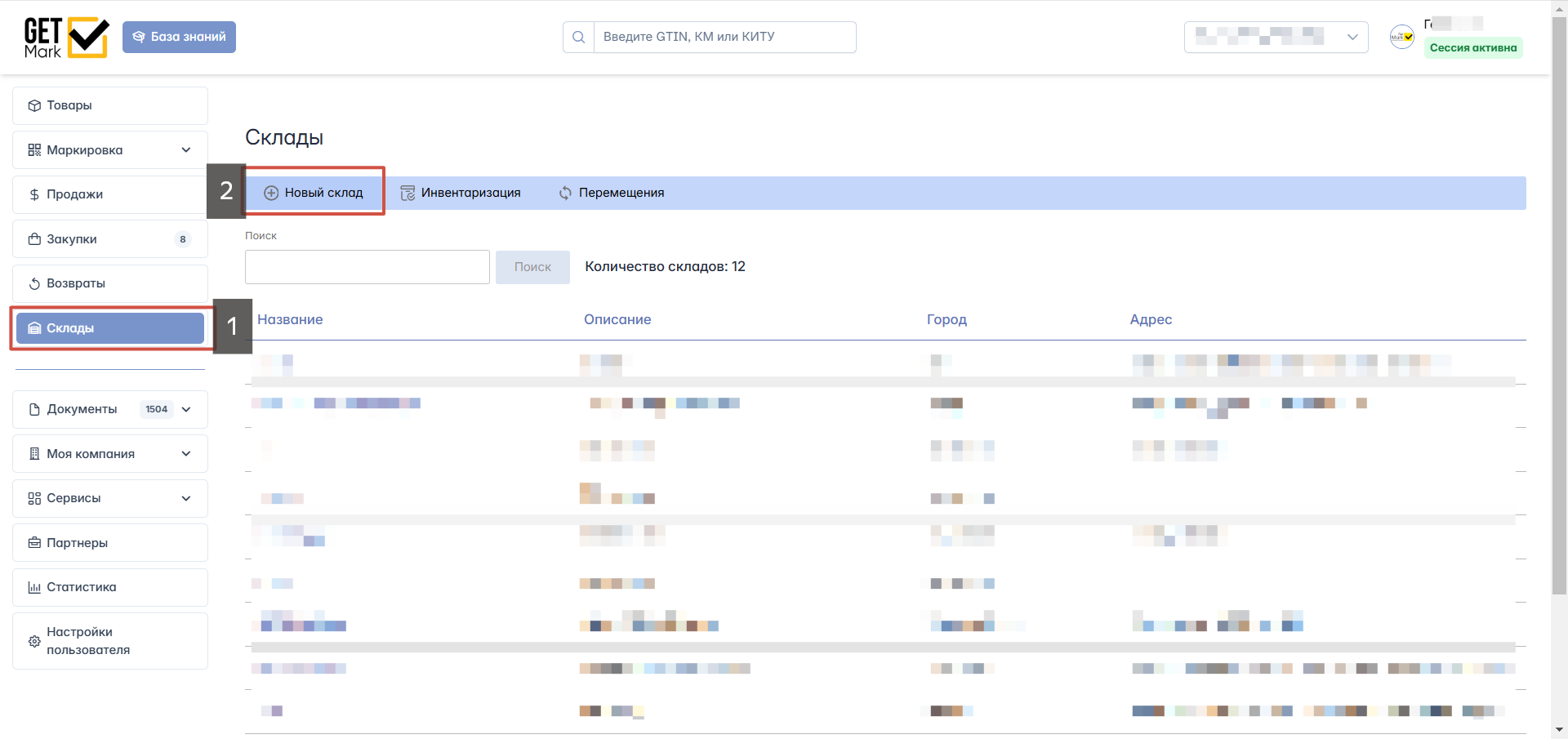Create a Новый склад
This screenshot has width=1568, height=739.
[x=314, y=193]
